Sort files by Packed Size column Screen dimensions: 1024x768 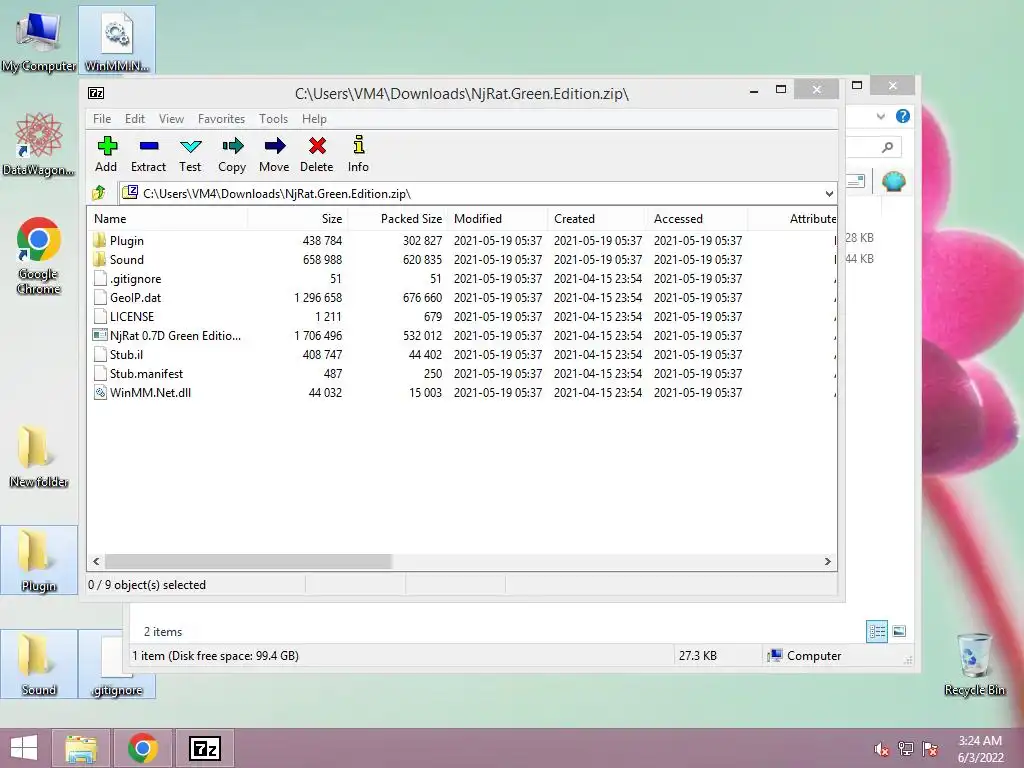[398, 219]
